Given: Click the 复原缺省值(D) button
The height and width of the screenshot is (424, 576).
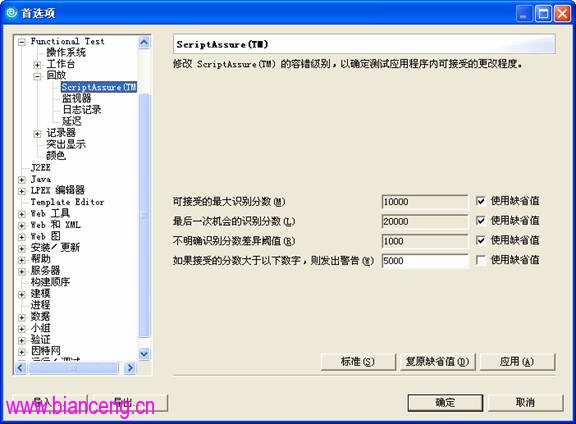Looking at the screenshot, I should 438,362.
